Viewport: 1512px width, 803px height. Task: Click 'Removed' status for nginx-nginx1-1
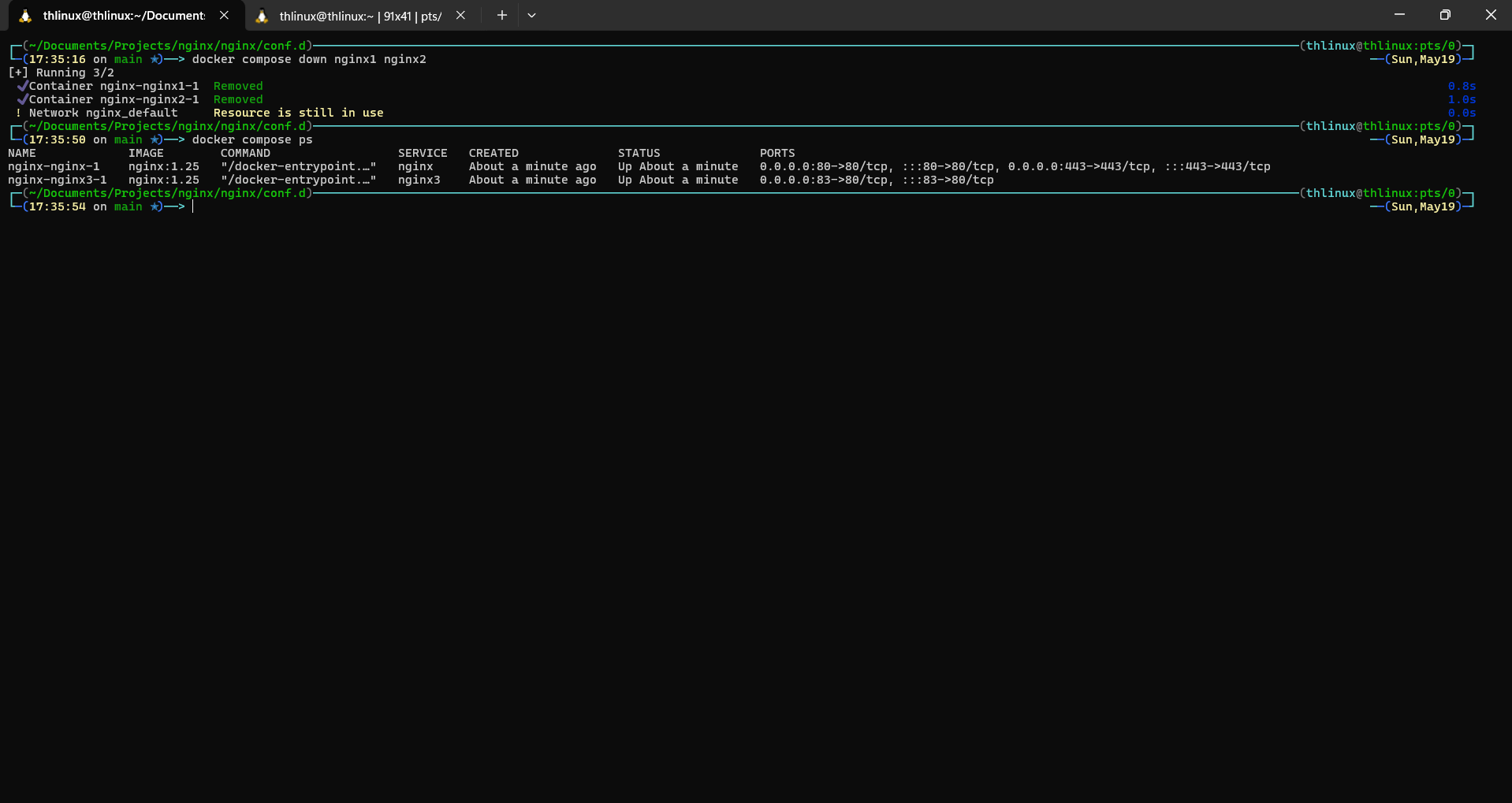click(x=238, y=86)
